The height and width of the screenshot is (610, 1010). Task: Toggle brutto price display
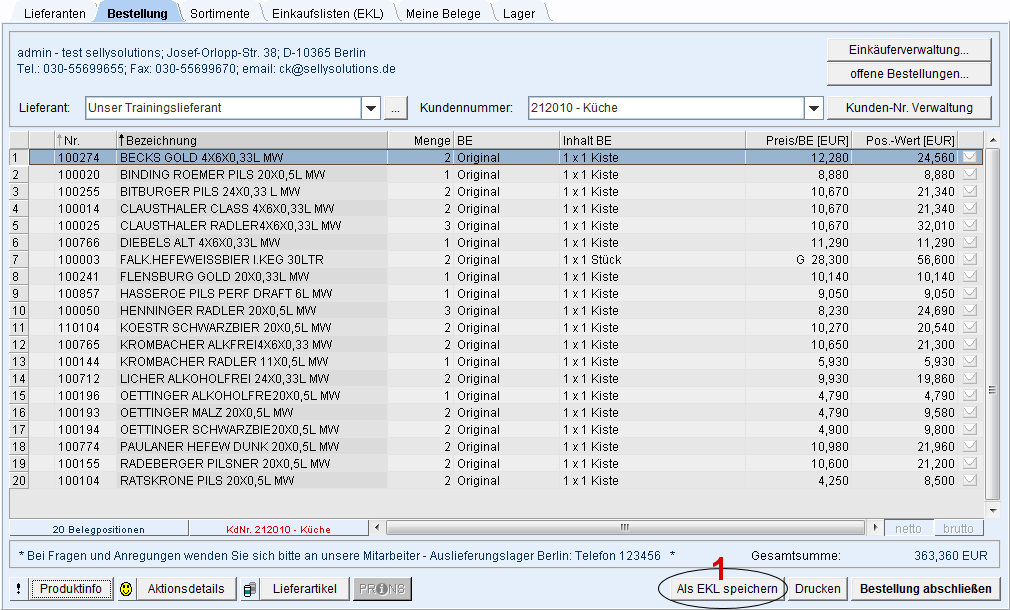958,528
